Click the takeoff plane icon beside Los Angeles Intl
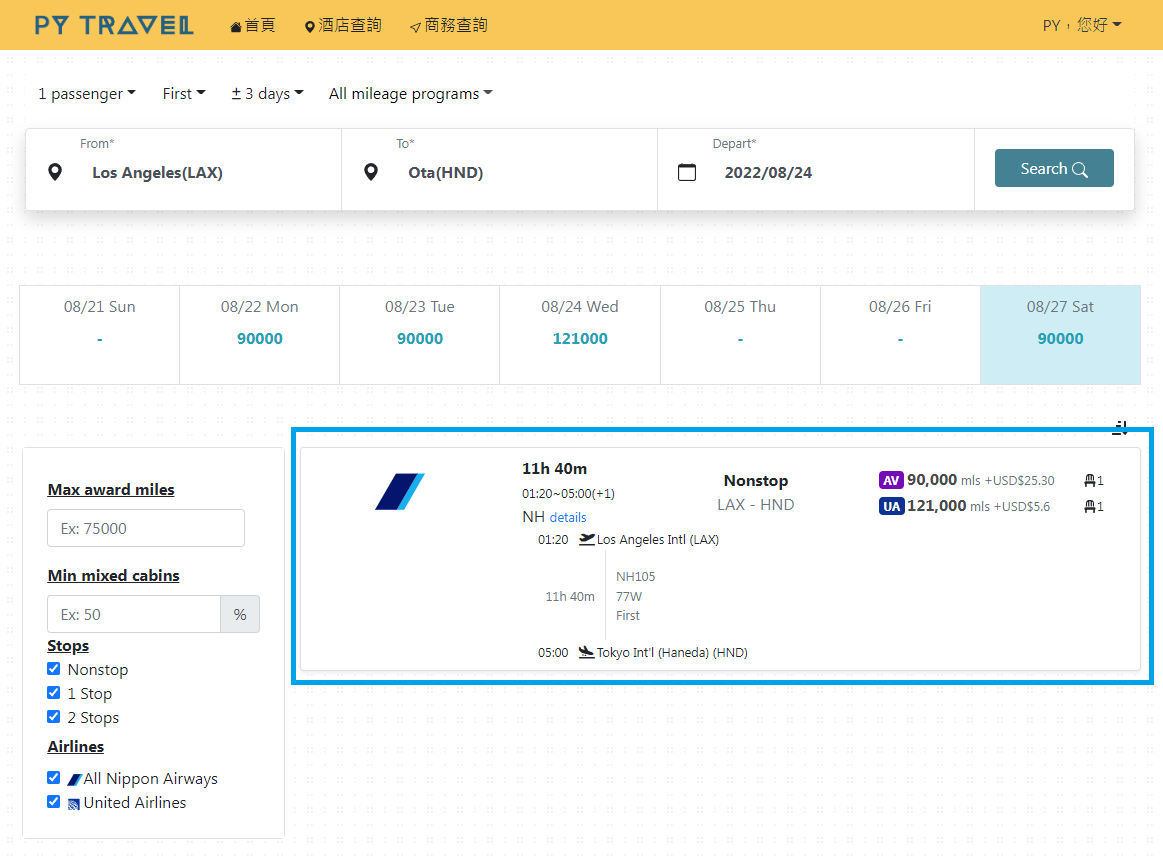This screenshot has height=865, width=1163. point(587,539)
